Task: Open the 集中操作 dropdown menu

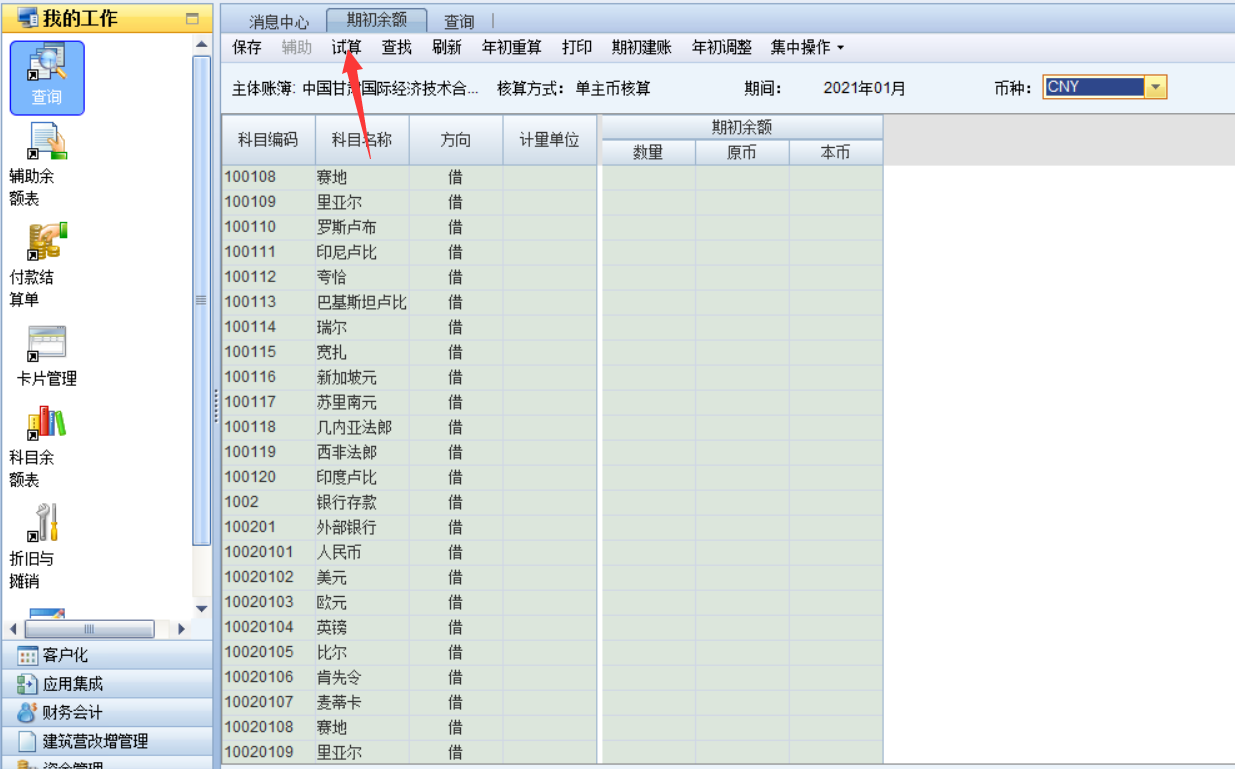Action: (x=807, y=48)
